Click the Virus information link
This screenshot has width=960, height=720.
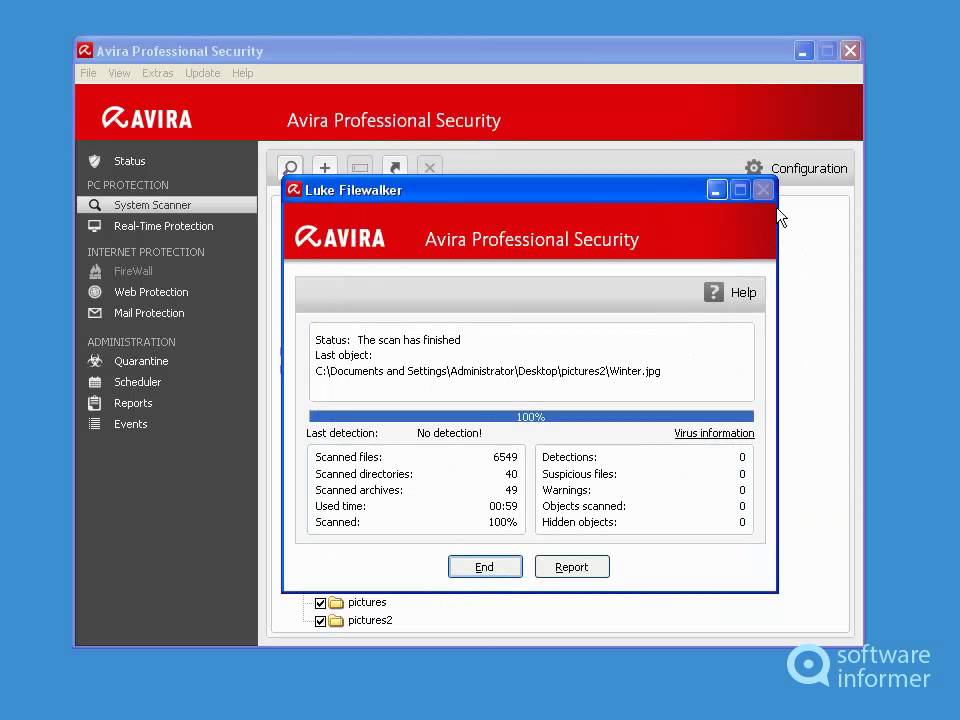[714, 433]
